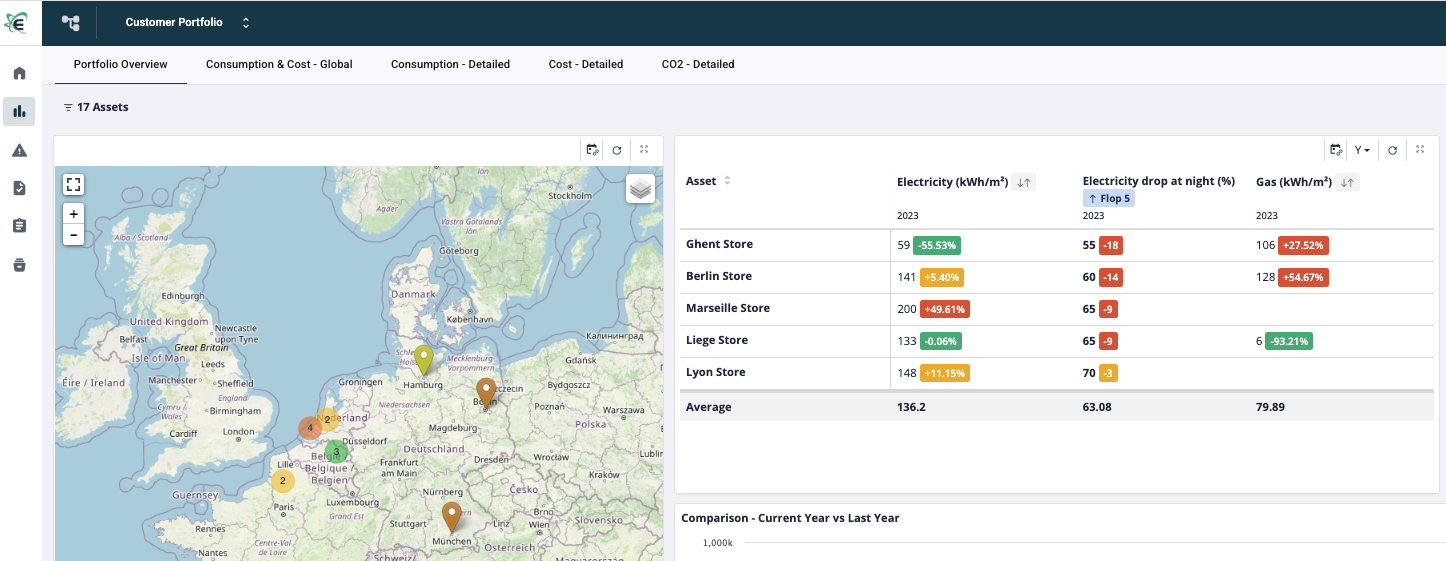Viewport: 1446px width, 561px height.
Task: Click the Average value 63.08
Action: click(x=1097, y=407)
